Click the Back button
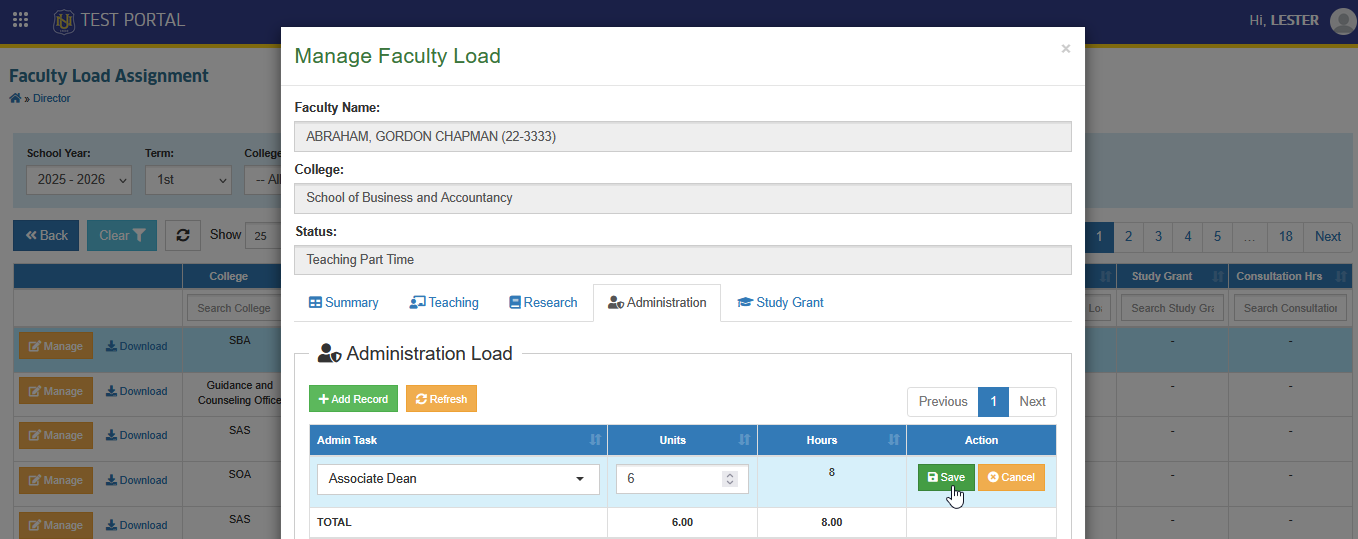 46,236
